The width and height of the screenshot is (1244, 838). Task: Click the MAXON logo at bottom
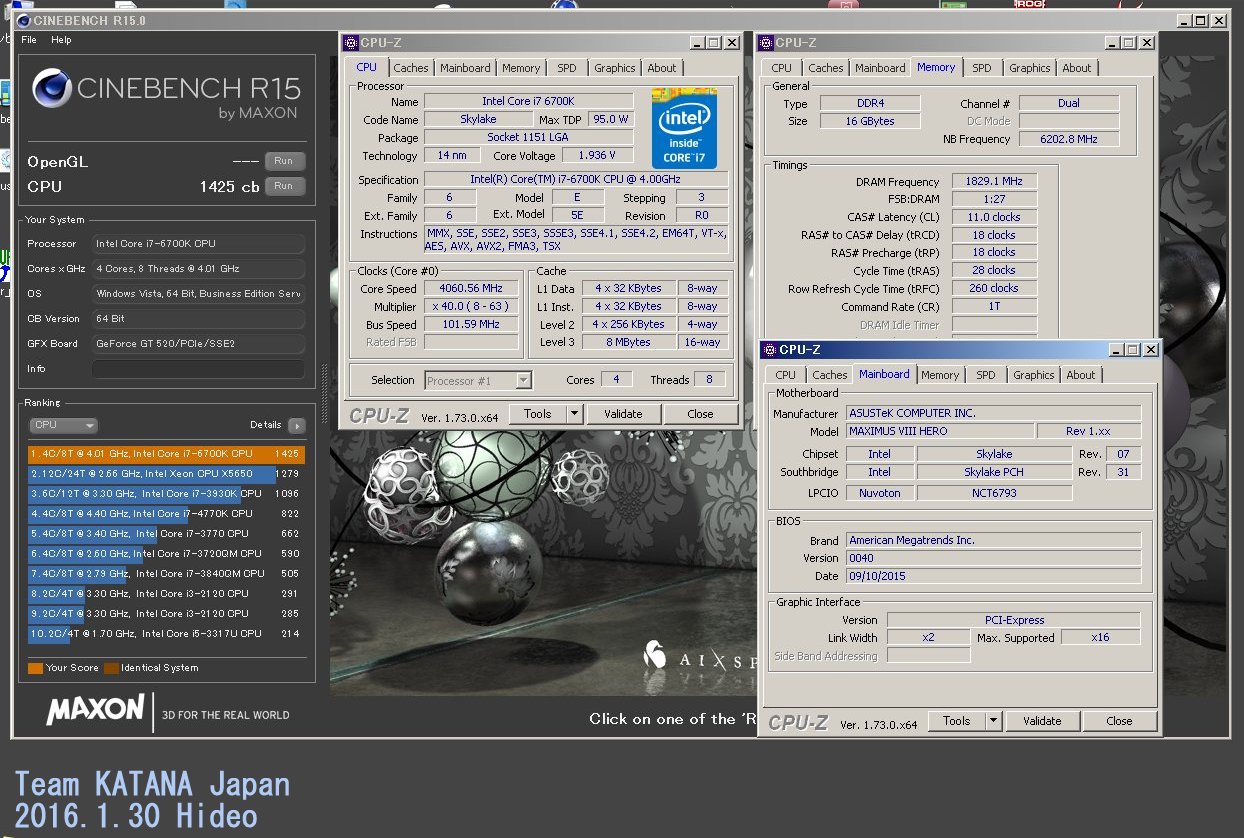[x=95, y=710]
